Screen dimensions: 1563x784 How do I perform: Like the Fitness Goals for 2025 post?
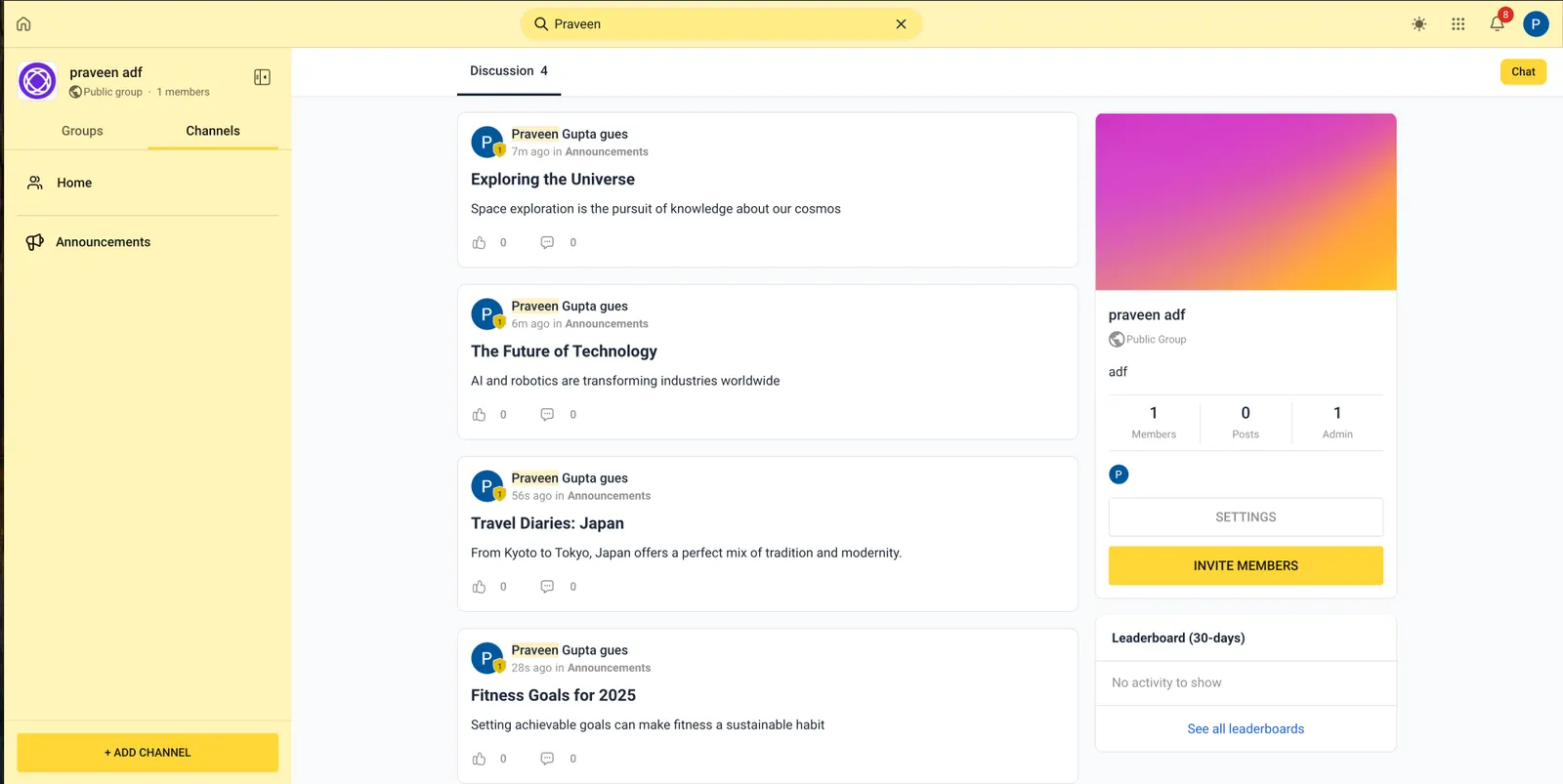(x=479, y=759)
